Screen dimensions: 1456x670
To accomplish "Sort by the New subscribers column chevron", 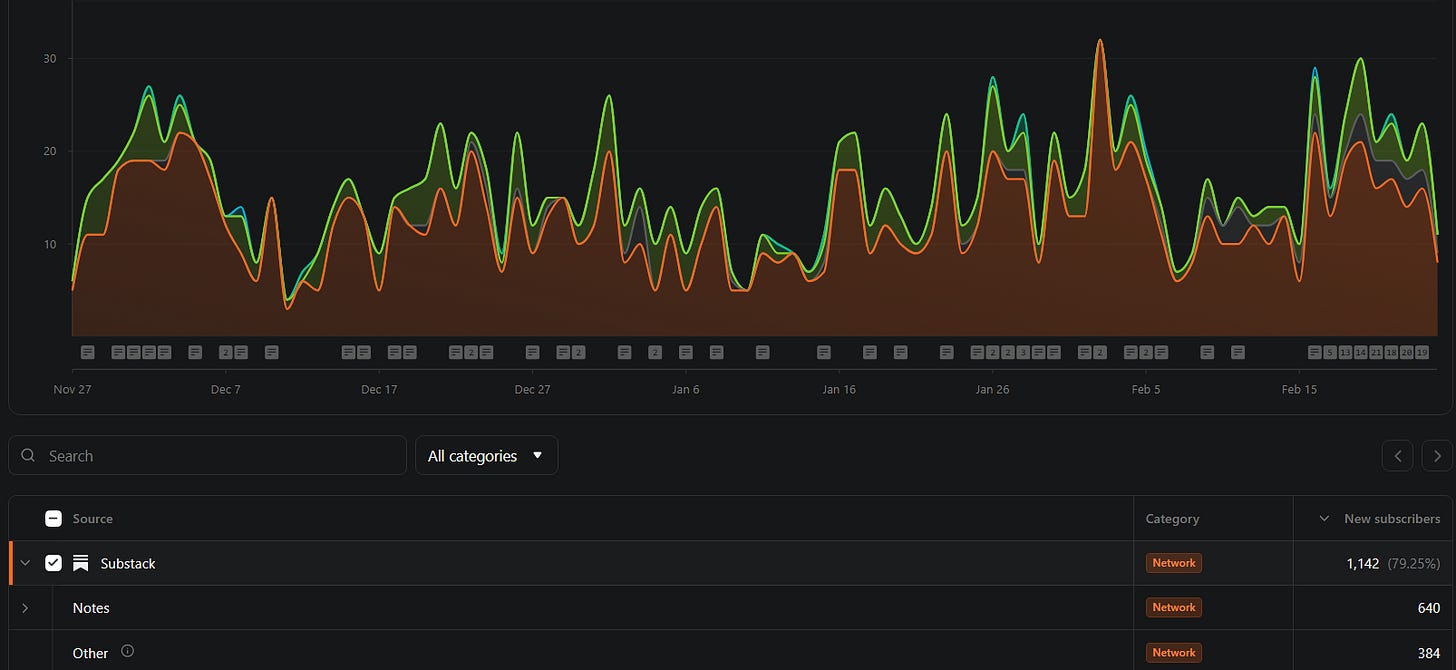I will (1323, 518).
